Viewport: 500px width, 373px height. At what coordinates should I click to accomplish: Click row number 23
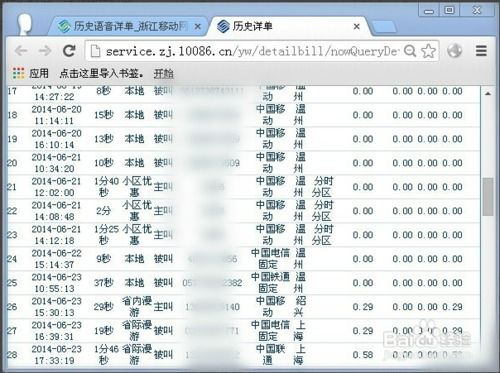click(12, 235)
